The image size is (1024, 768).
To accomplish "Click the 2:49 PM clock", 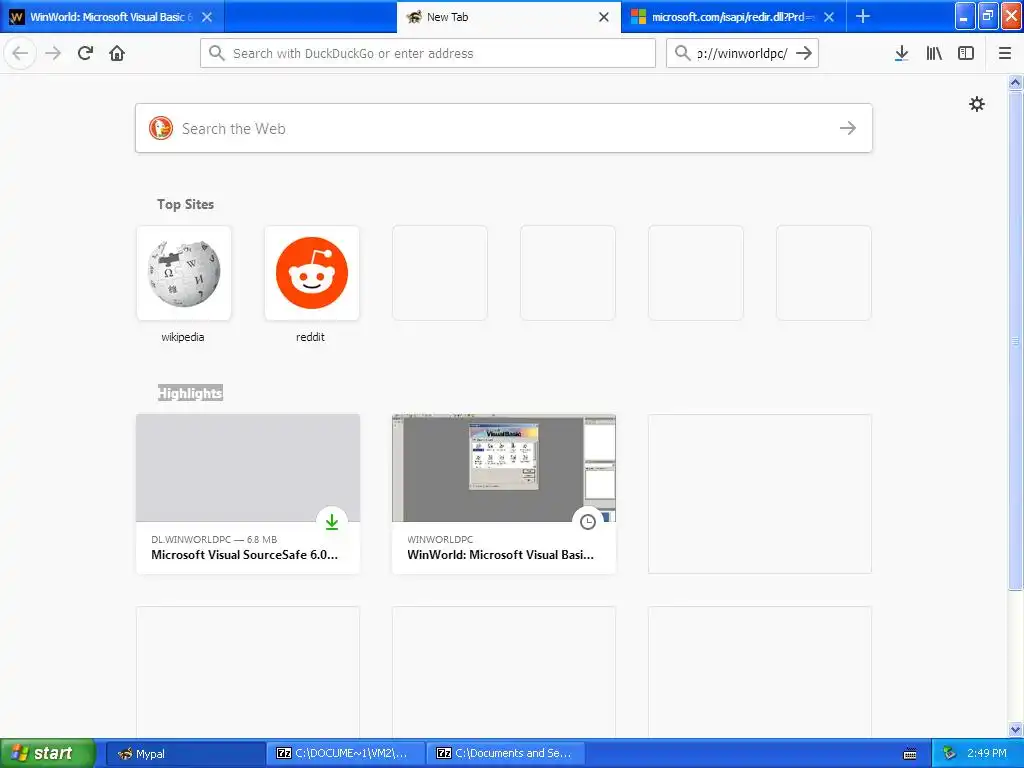I will pyautogui.click(x=987, y=753).
